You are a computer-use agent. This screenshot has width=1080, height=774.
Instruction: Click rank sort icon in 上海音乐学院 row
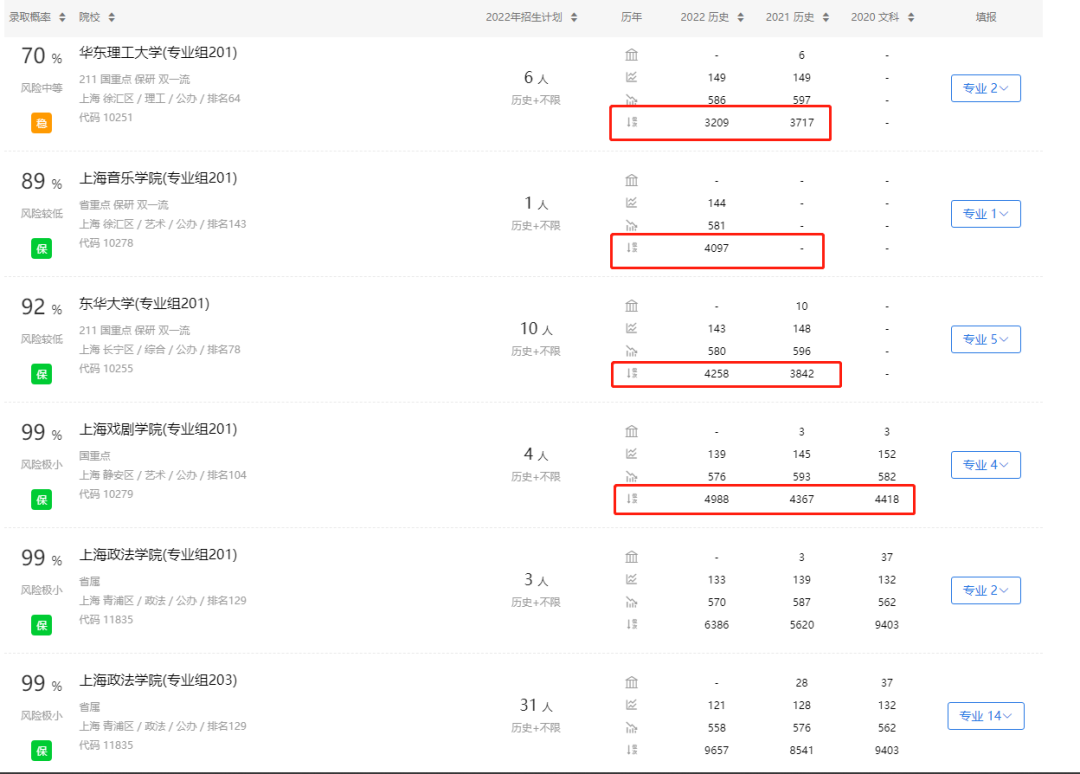[631, 247]
